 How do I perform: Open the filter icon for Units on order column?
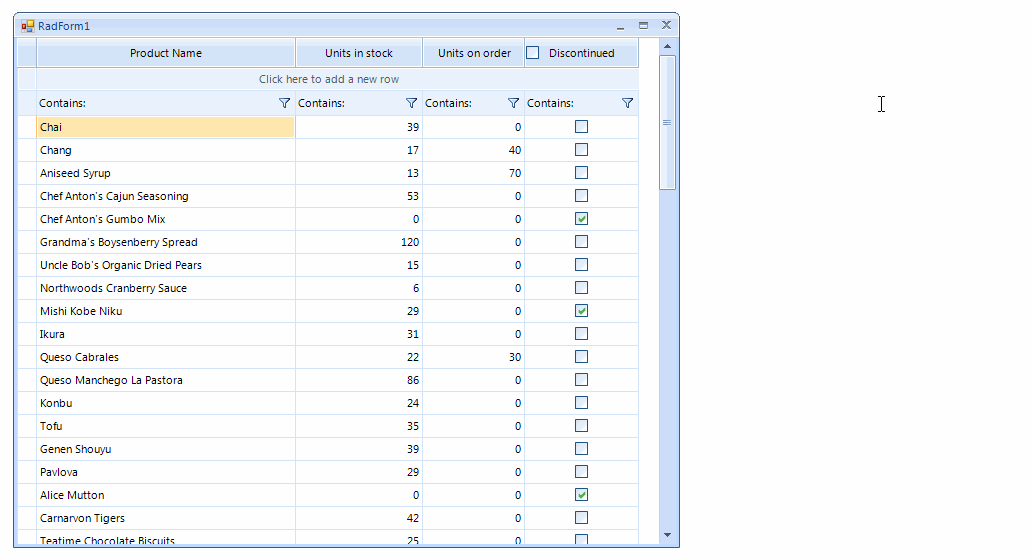coord(513,103)
